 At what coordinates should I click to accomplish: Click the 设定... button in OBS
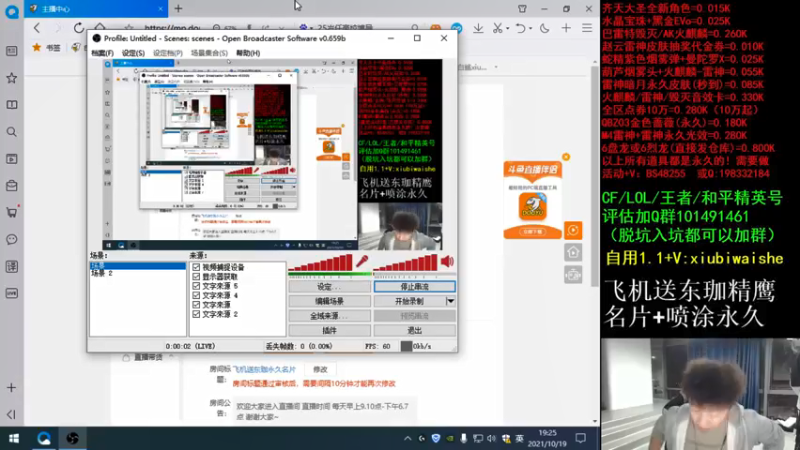(x=330, y=287)
